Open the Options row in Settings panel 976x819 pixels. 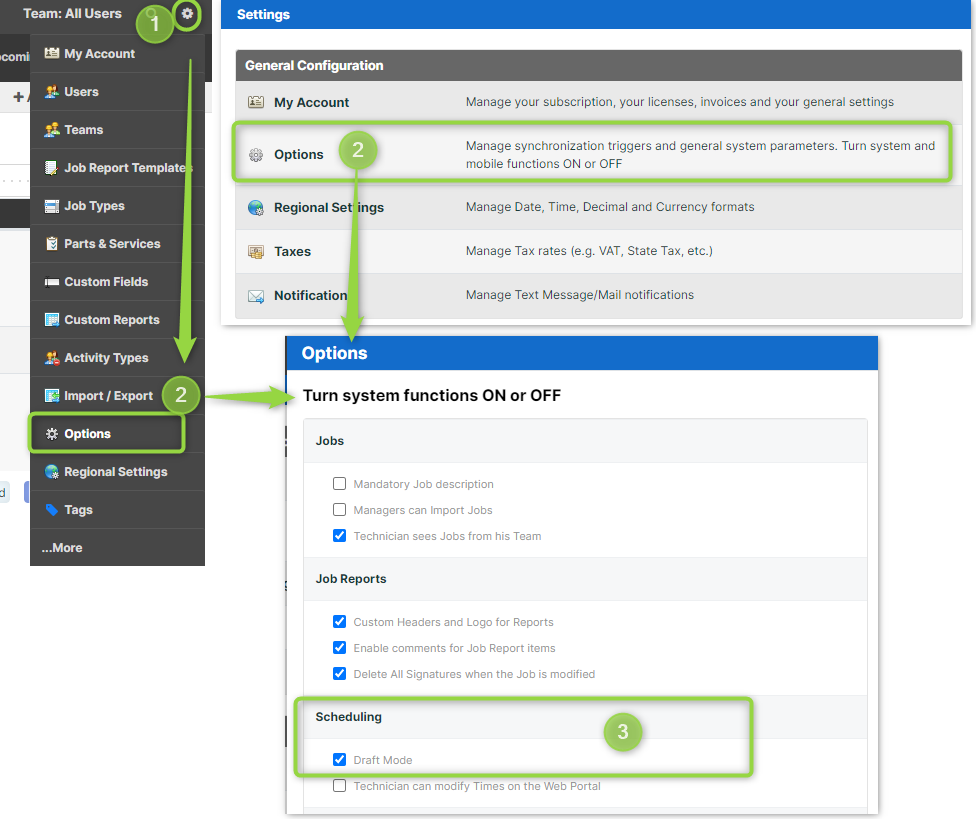(x=298, y=155)
